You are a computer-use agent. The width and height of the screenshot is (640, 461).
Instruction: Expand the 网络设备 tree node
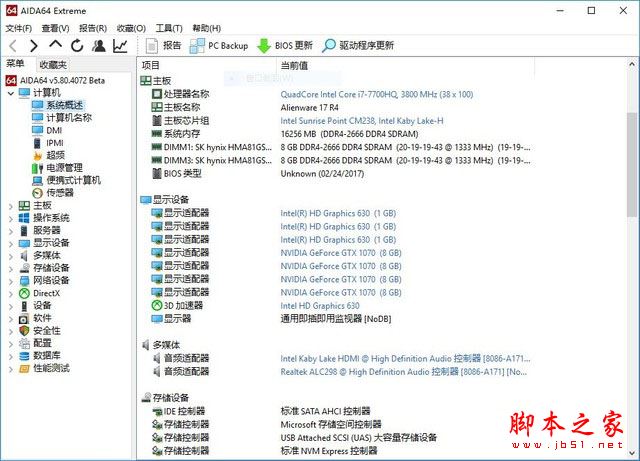(11, 281)
